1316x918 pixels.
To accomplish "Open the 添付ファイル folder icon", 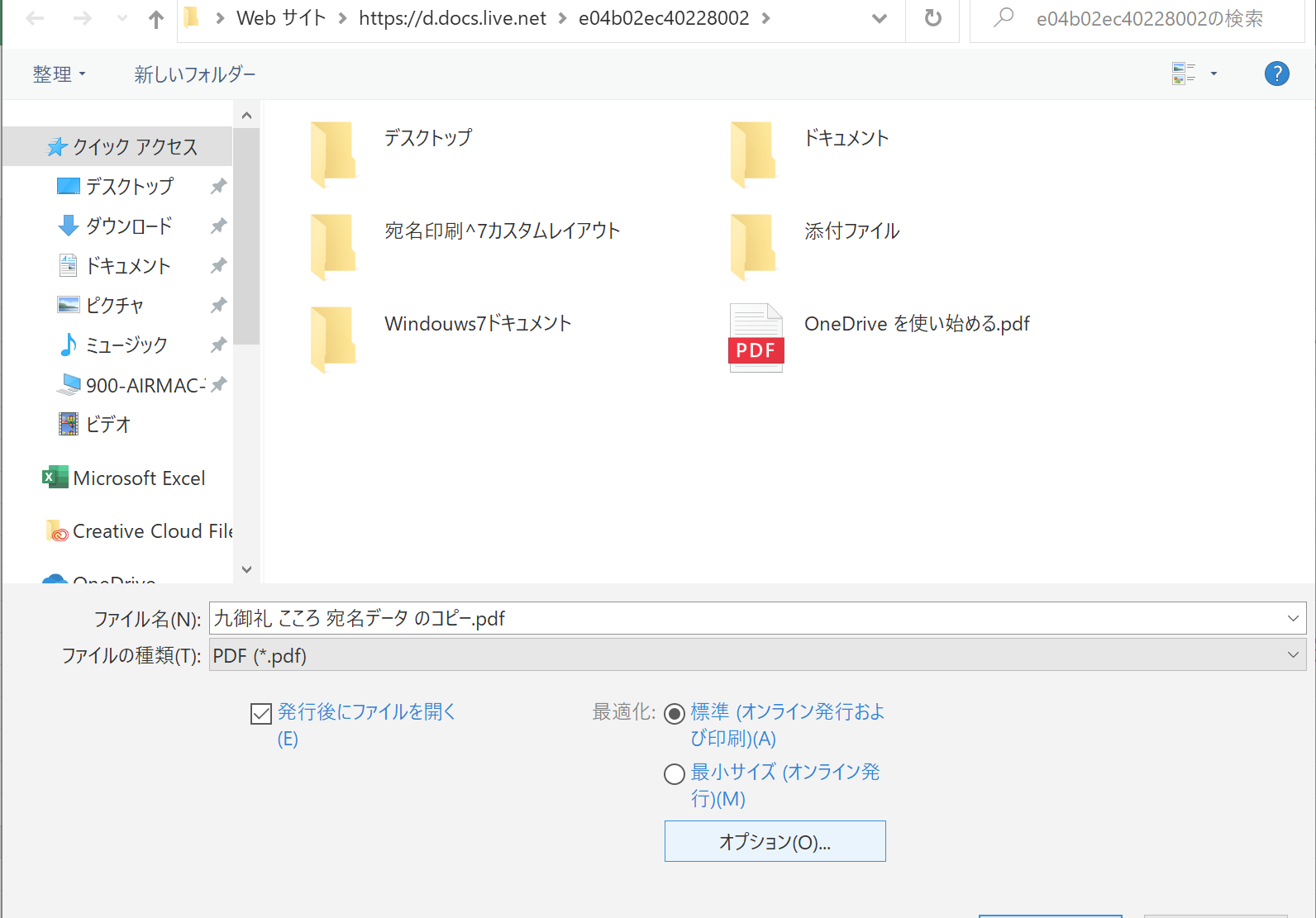I will point(752,245).
